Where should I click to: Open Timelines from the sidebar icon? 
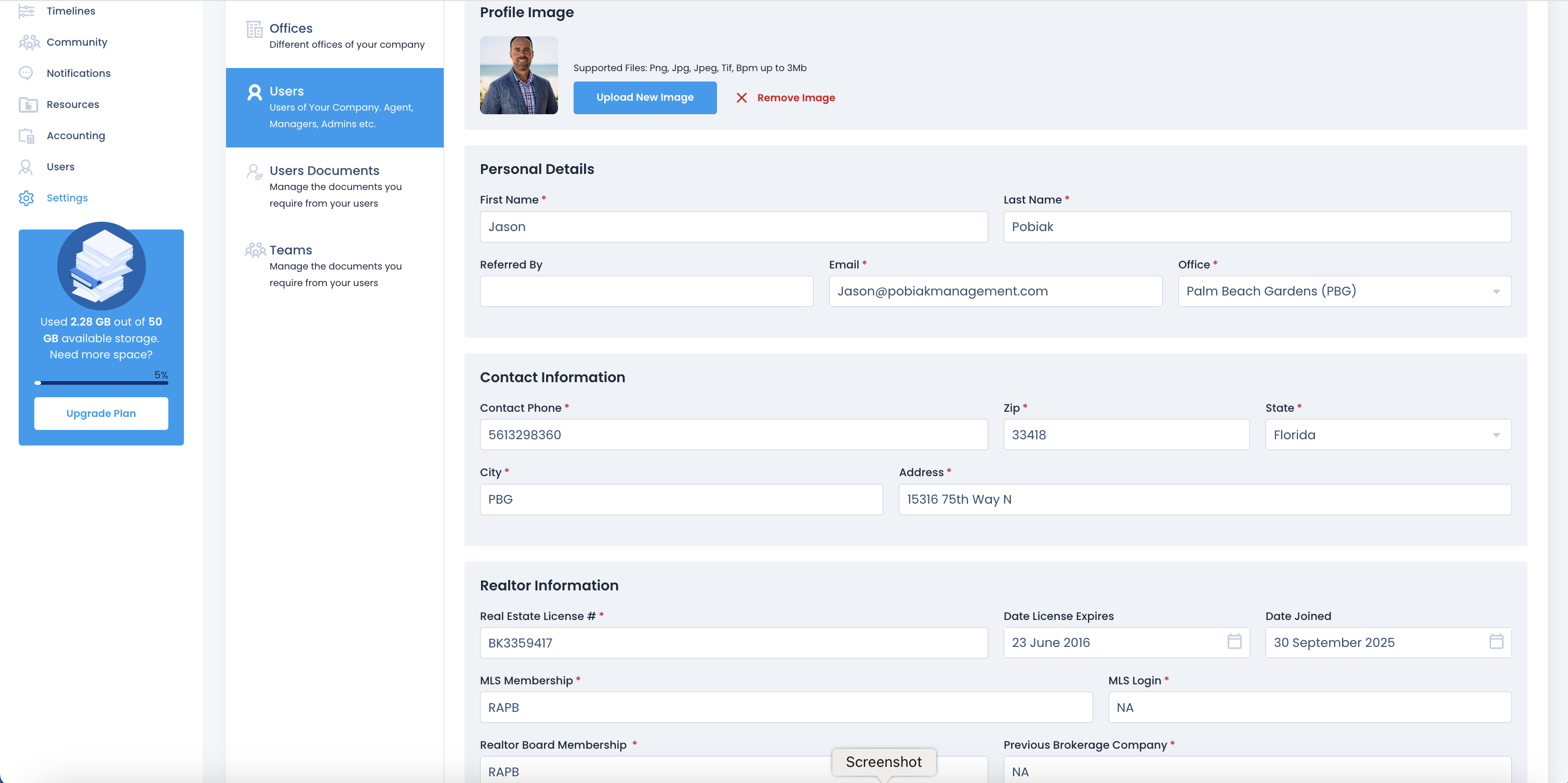click(x=26, y=11)
